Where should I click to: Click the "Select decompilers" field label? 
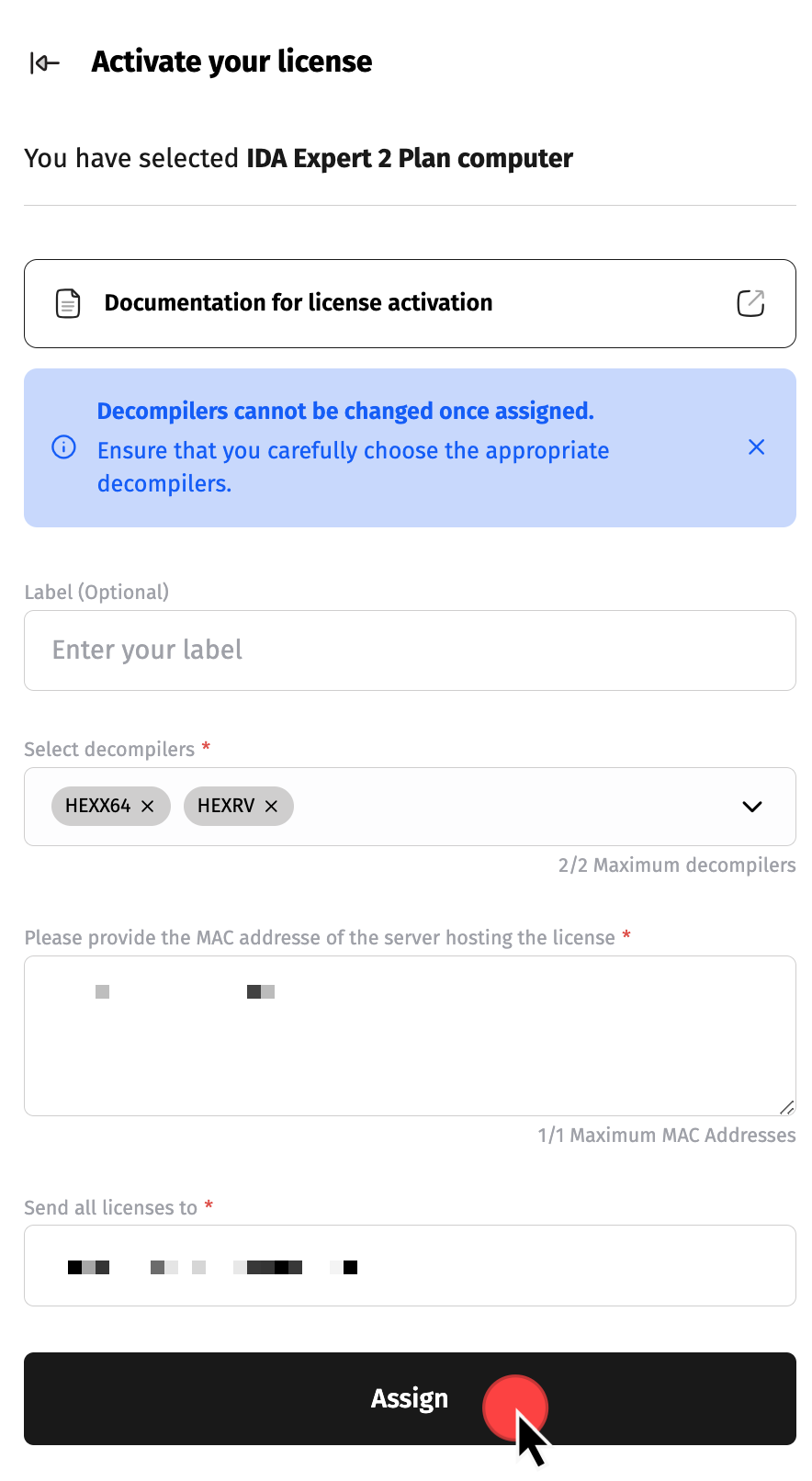point(109,750)
